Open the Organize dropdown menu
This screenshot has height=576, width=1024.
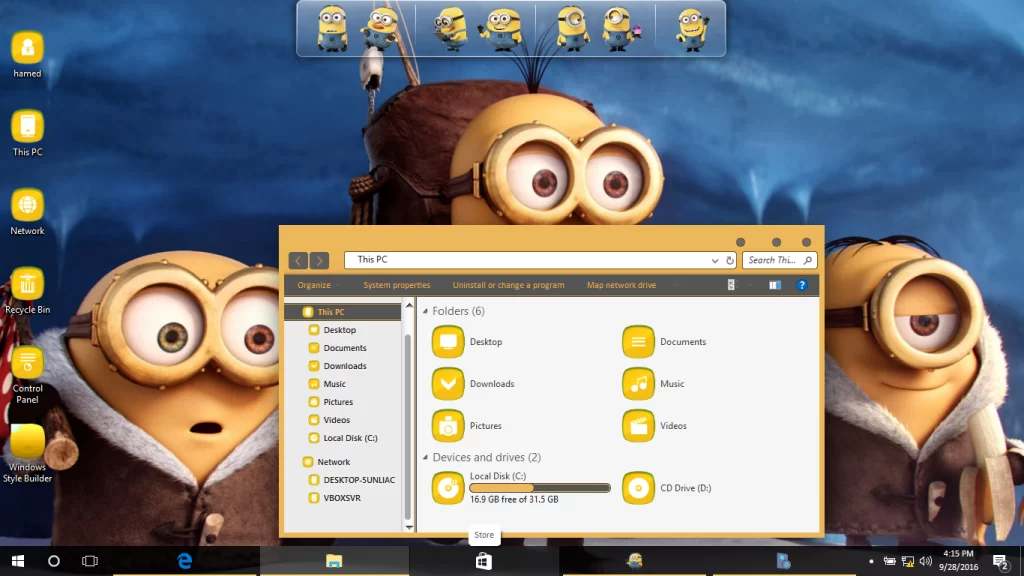[x=316, y=285]
